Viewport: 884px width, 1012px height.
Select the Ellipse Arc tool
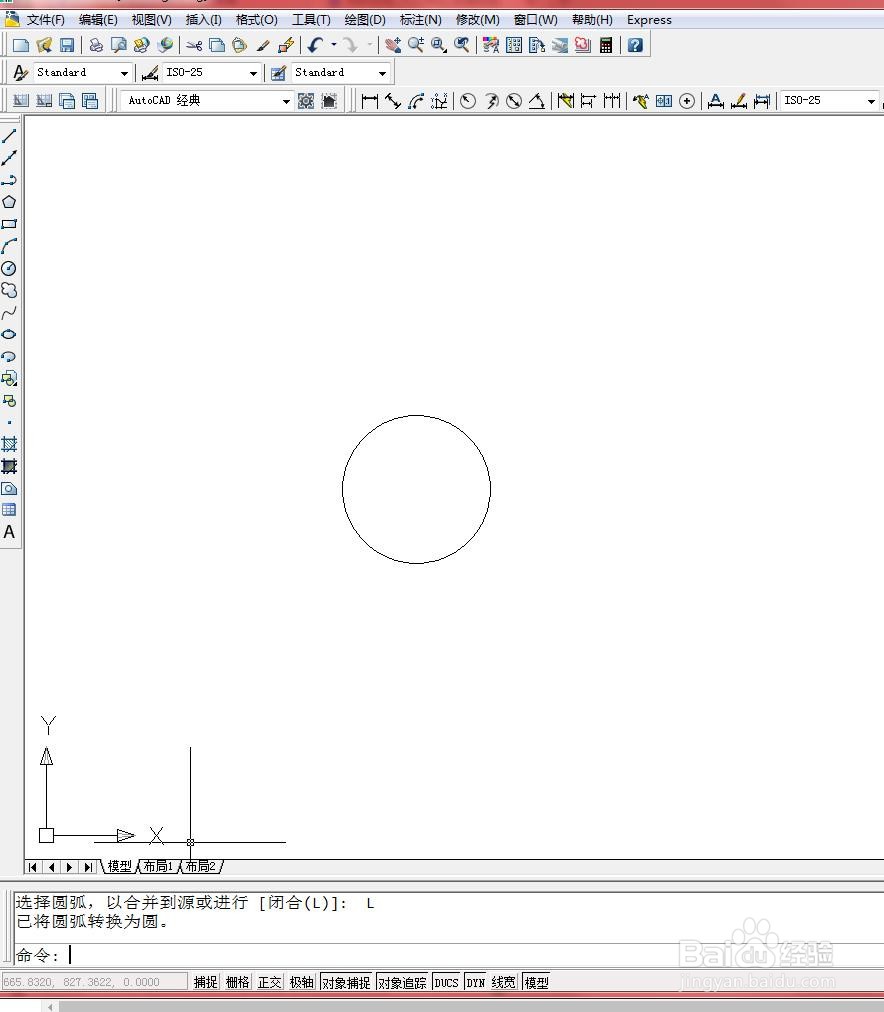pos(9,356)
